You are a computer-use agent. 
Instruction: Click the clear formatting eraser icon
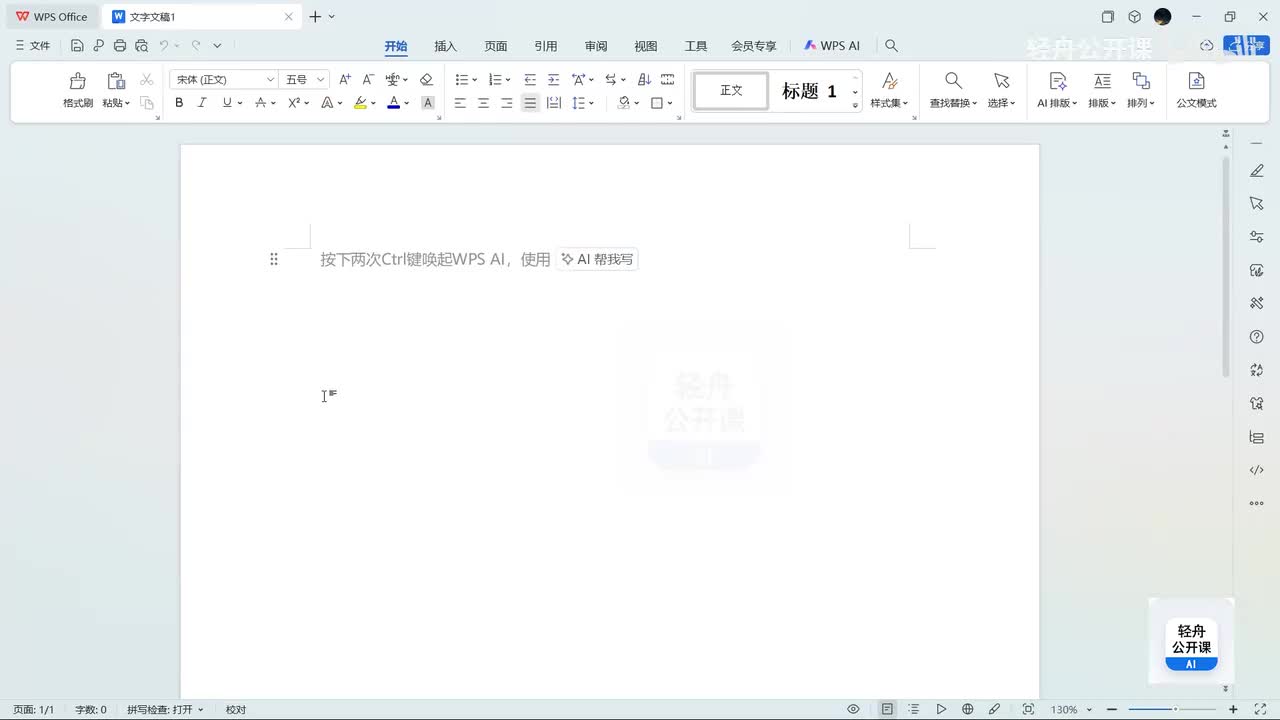click(x=426, y=79)
